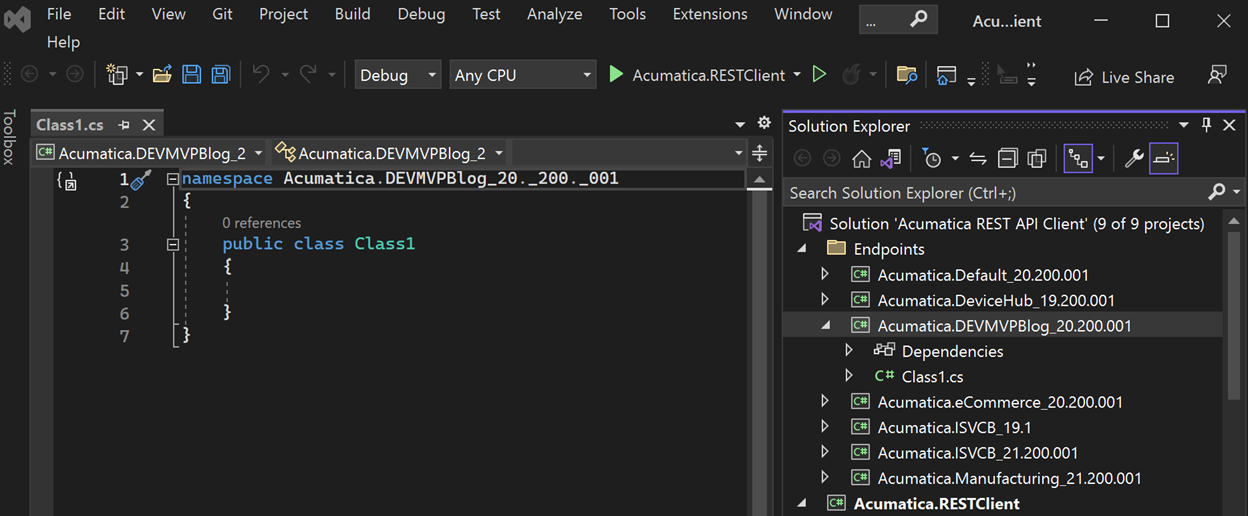Screen dimensions: 1248x516
Task: Click the Hot Reload flame icon
Action: point(851,75)
